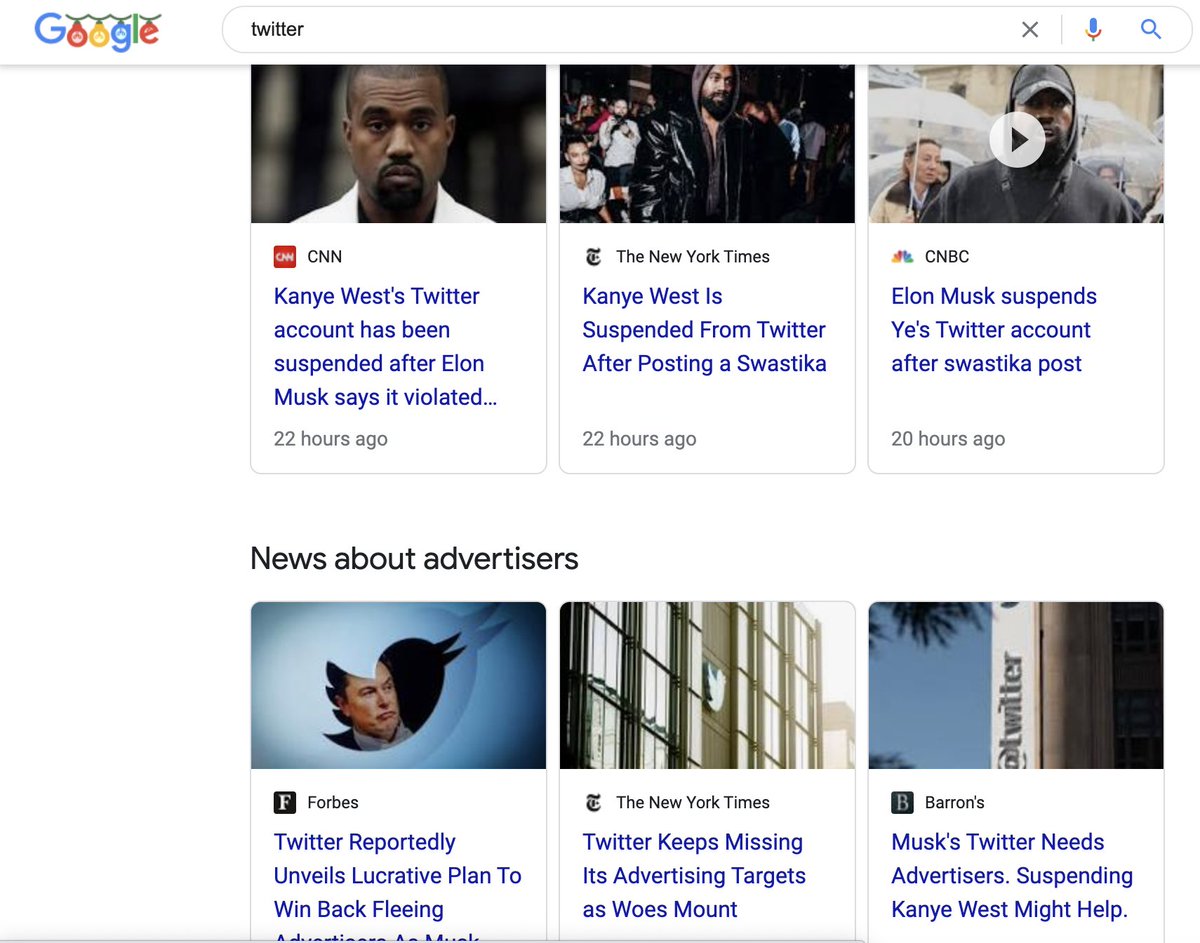Screen dimensions: 1200x943
Task: Click the 'CNBC' source name text
Action: 947,257
